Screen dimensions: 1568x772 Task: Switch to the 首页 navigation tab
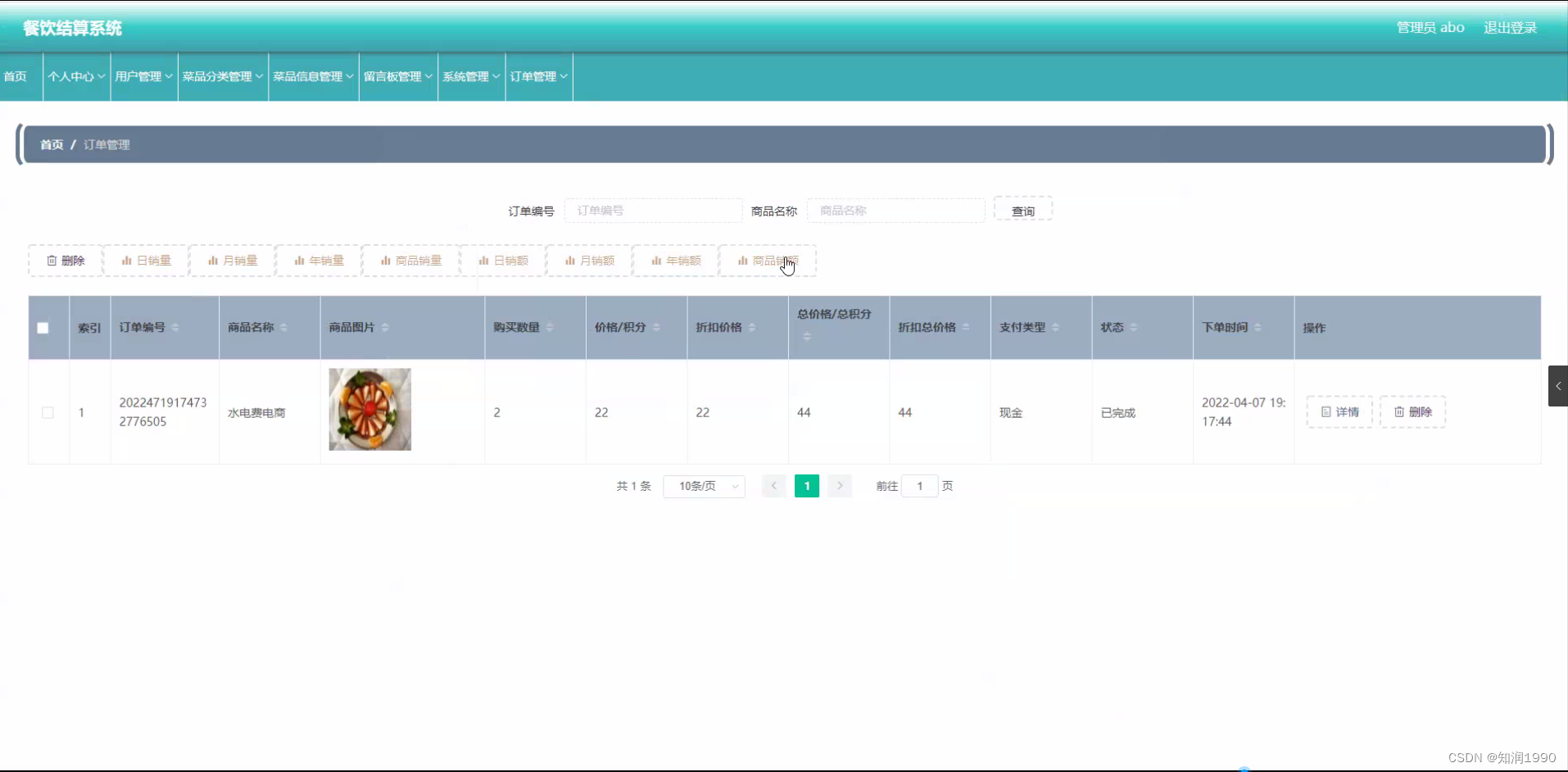click(13, 76)
